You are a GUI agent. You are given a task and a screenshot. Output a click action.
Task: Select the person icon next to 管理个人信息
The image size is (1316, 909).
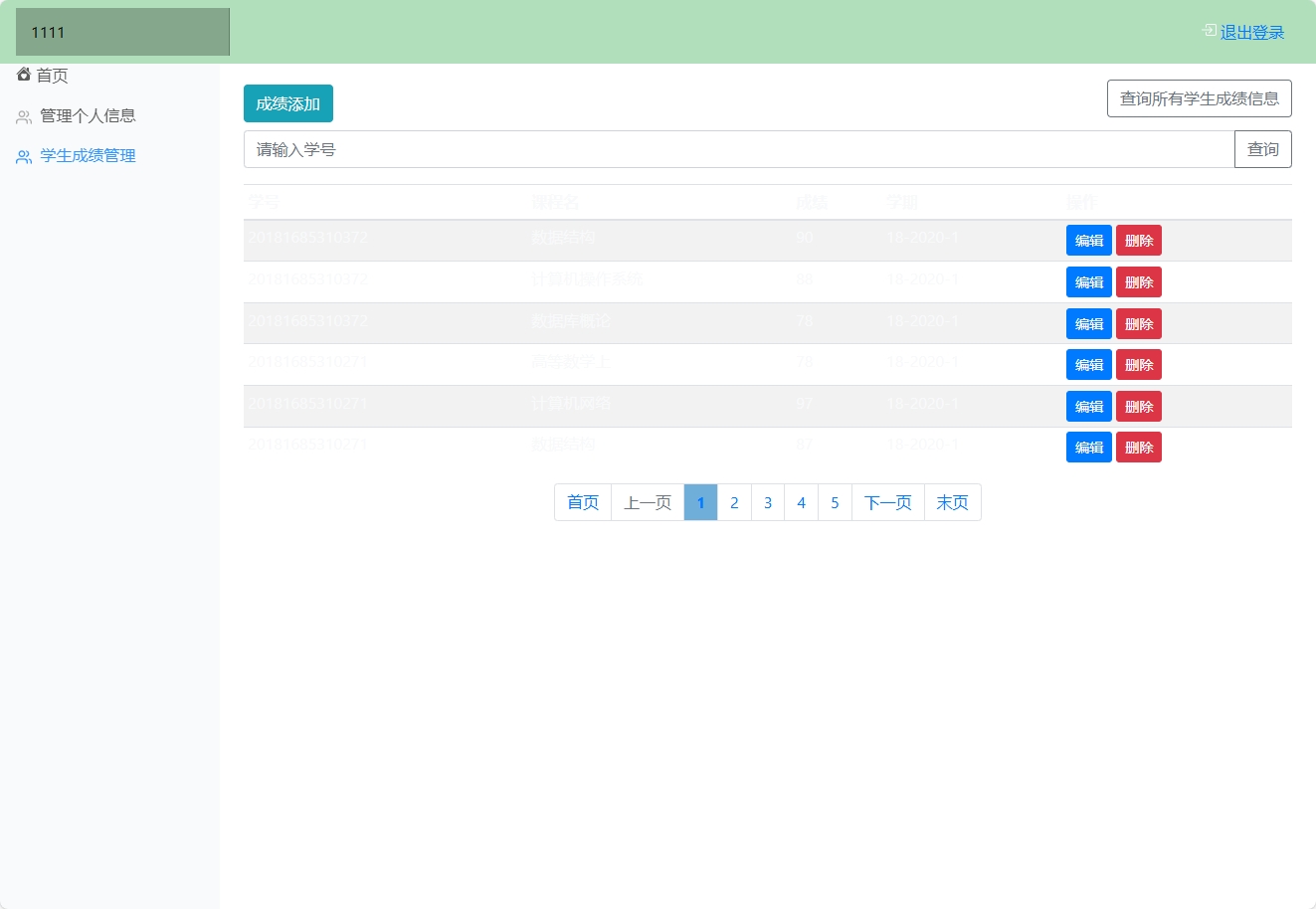(x=24, y=115)
